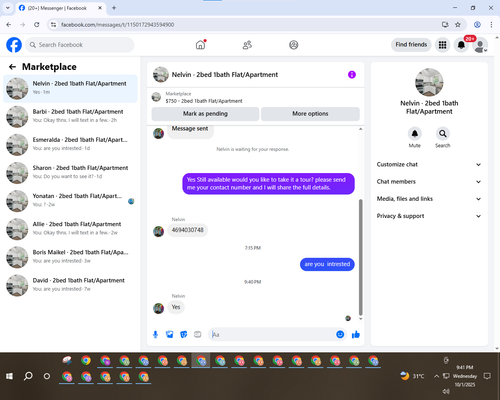Image resolution: width=500 pixels, height=400 pixels.
Task: Open the Chrome profile icon
Action: (x=477, y=25)
